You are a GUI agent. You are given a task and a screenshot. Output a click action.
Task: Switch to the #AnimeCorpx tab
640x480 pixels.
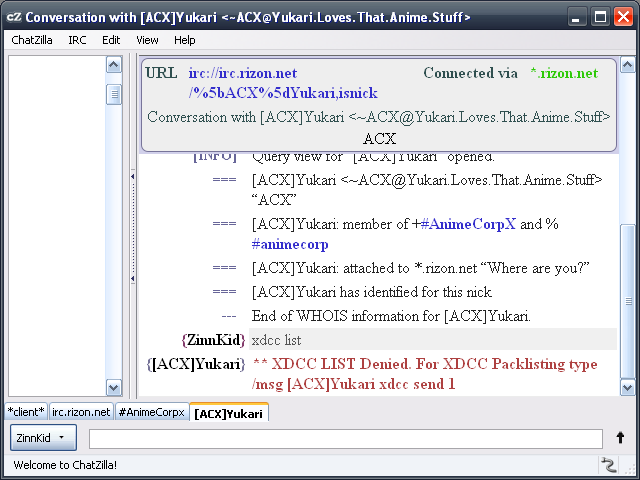(150, 412)
